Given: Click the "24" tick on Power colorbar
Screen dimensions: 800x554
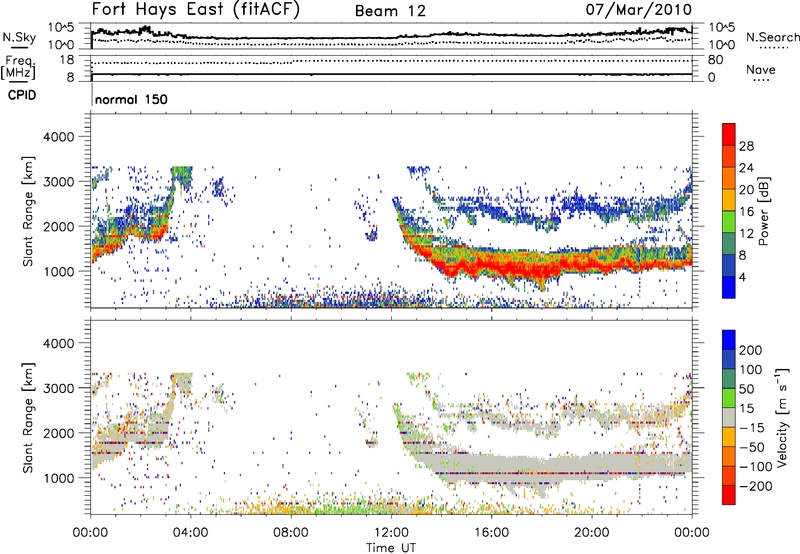Looking at the screenshot, I should coord(746,168).
